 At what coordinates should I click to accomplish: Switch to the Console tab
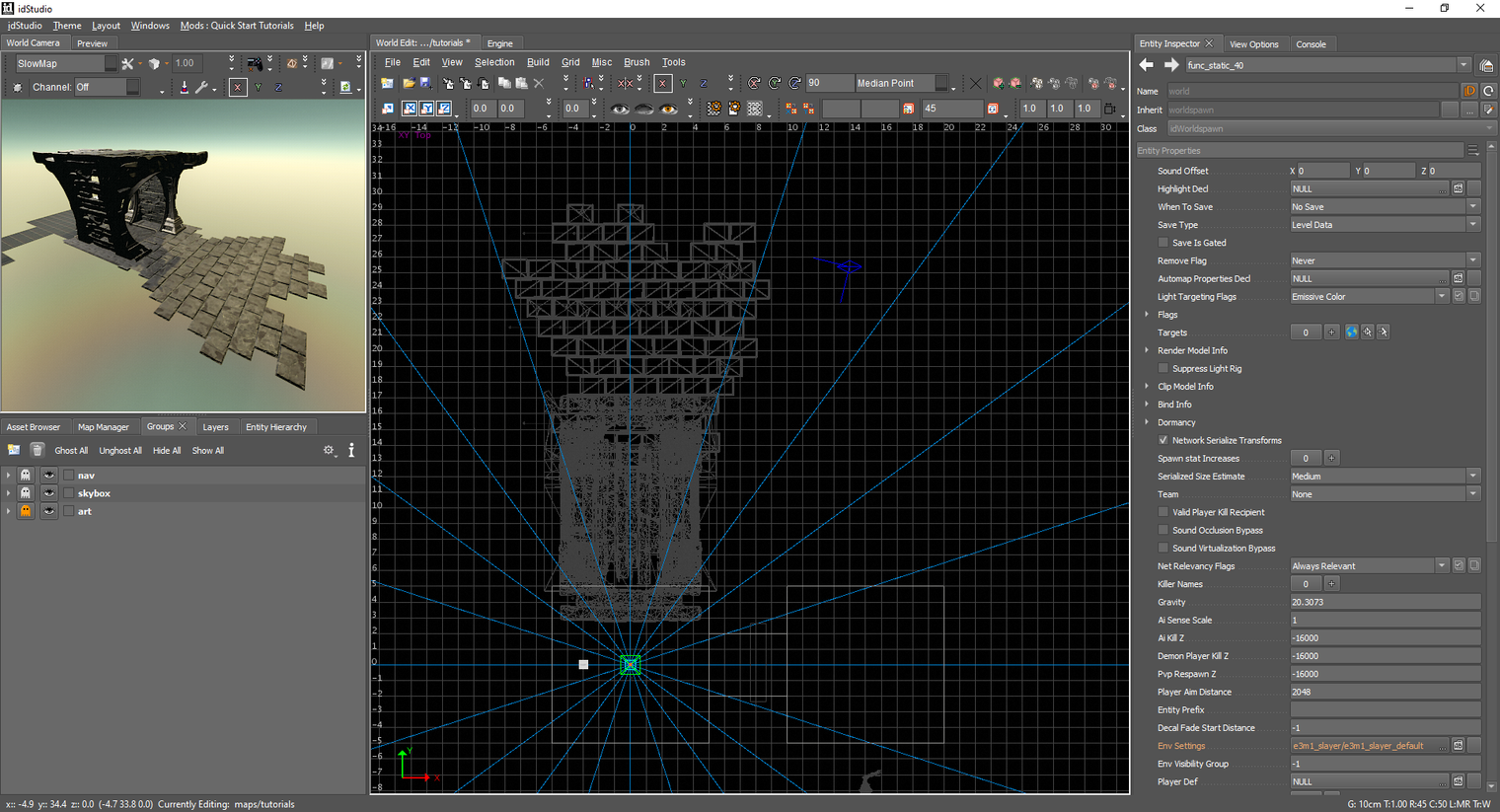pos(1311,44)
